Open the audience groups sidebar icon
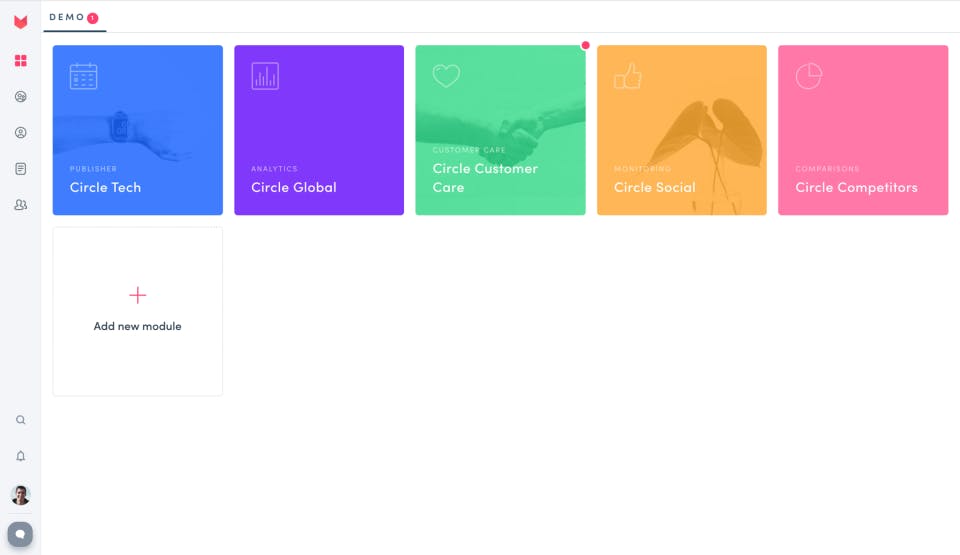 20,97
